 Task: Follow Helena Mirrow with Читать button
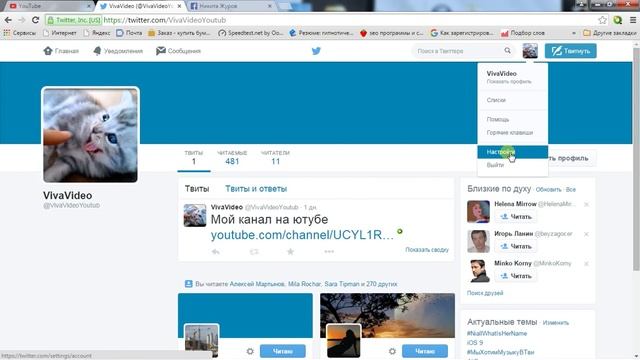516,217
